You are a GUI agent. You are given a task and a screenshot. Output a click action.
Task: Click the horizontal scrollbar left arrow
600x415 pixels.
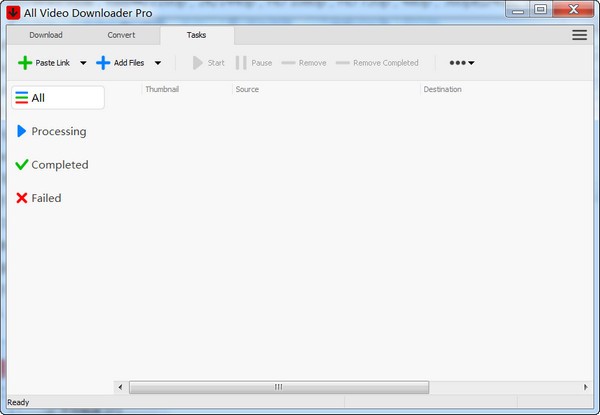click(121, 387)
